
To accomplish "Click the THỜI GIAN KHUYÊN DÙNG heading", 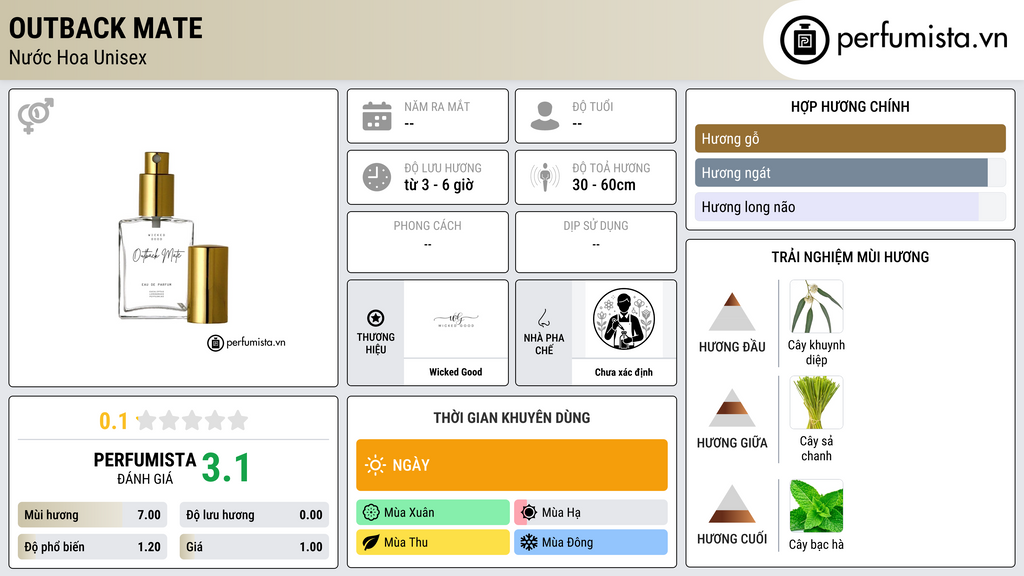I will [x=512, y=418].
